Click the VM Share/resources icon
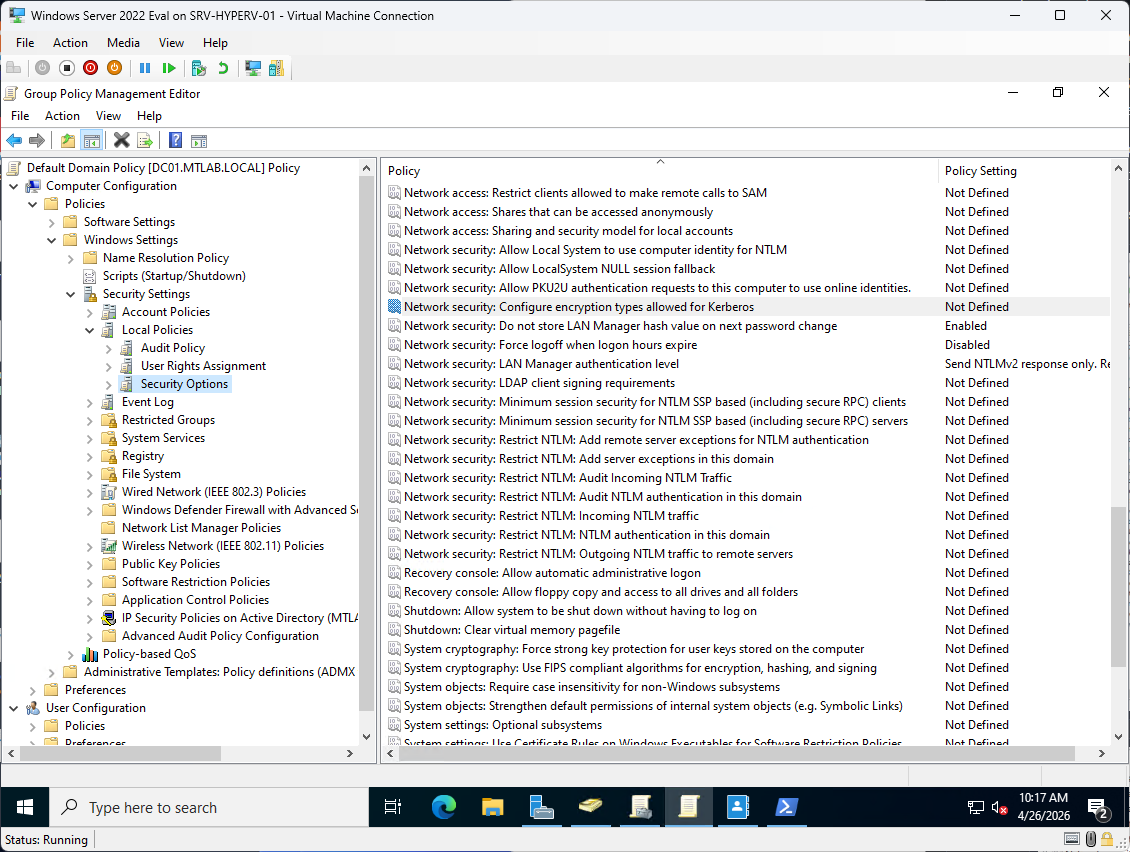Viewport: 1130px width, 852px height. tap(276, 68)
